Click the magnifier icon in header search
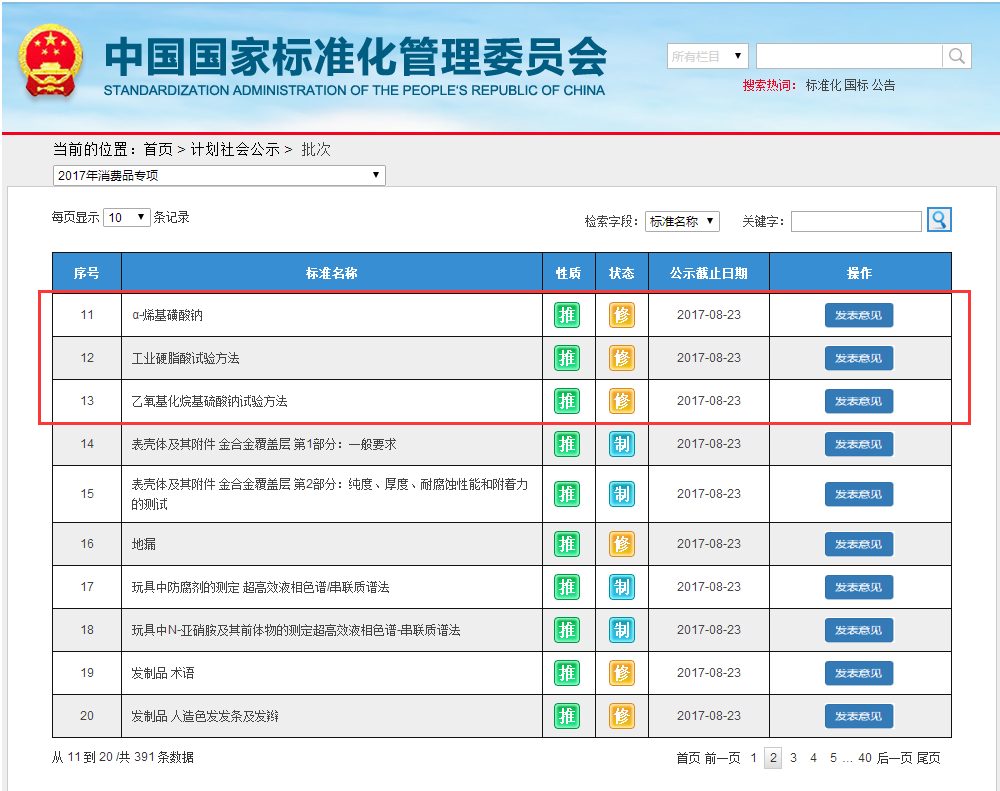Image resolution: width=1000 pixels, height=791 pixels. 957,56
